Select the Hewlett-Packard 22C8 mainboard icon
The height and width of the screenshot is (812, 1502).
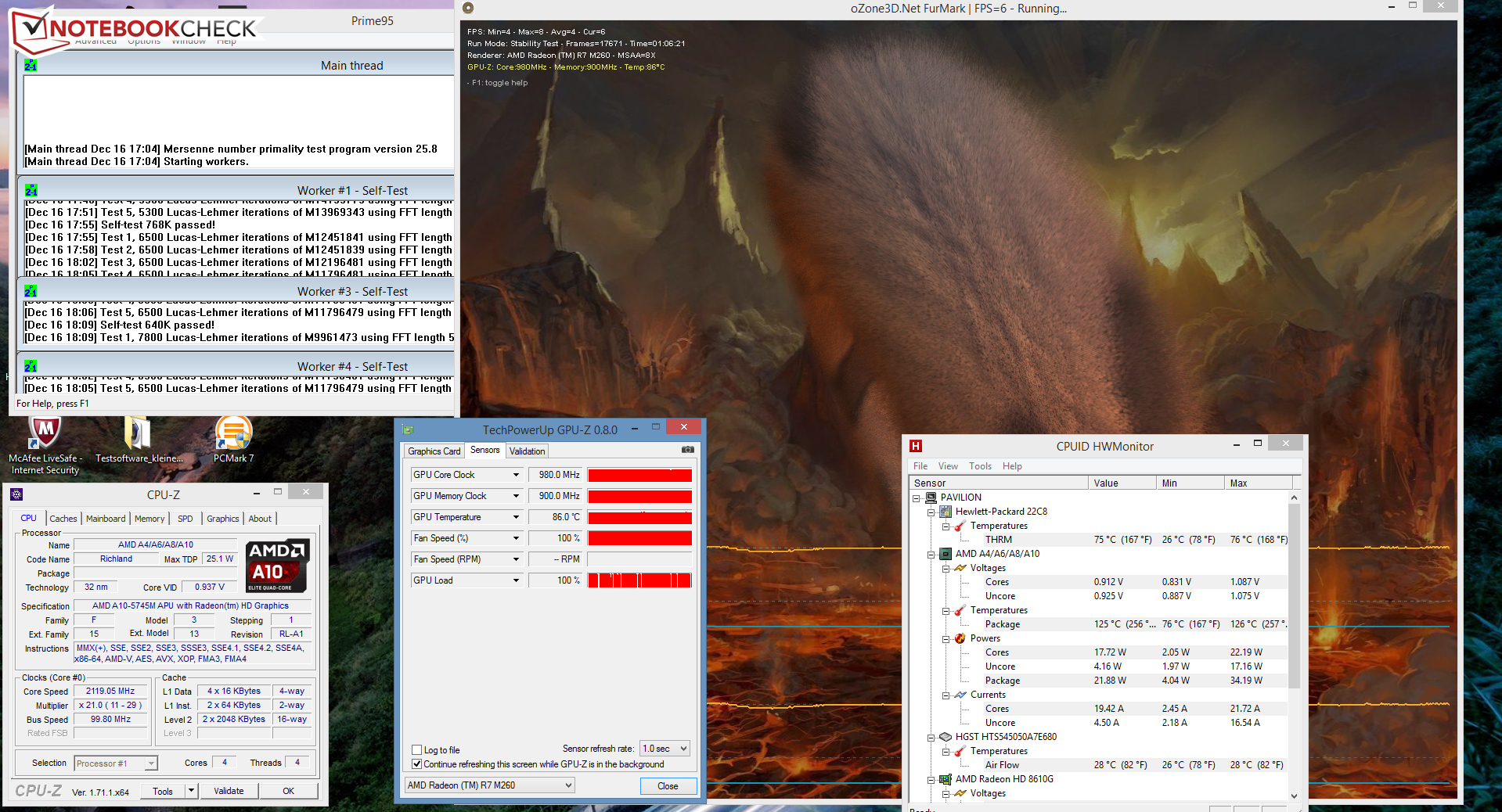[946, 512]
